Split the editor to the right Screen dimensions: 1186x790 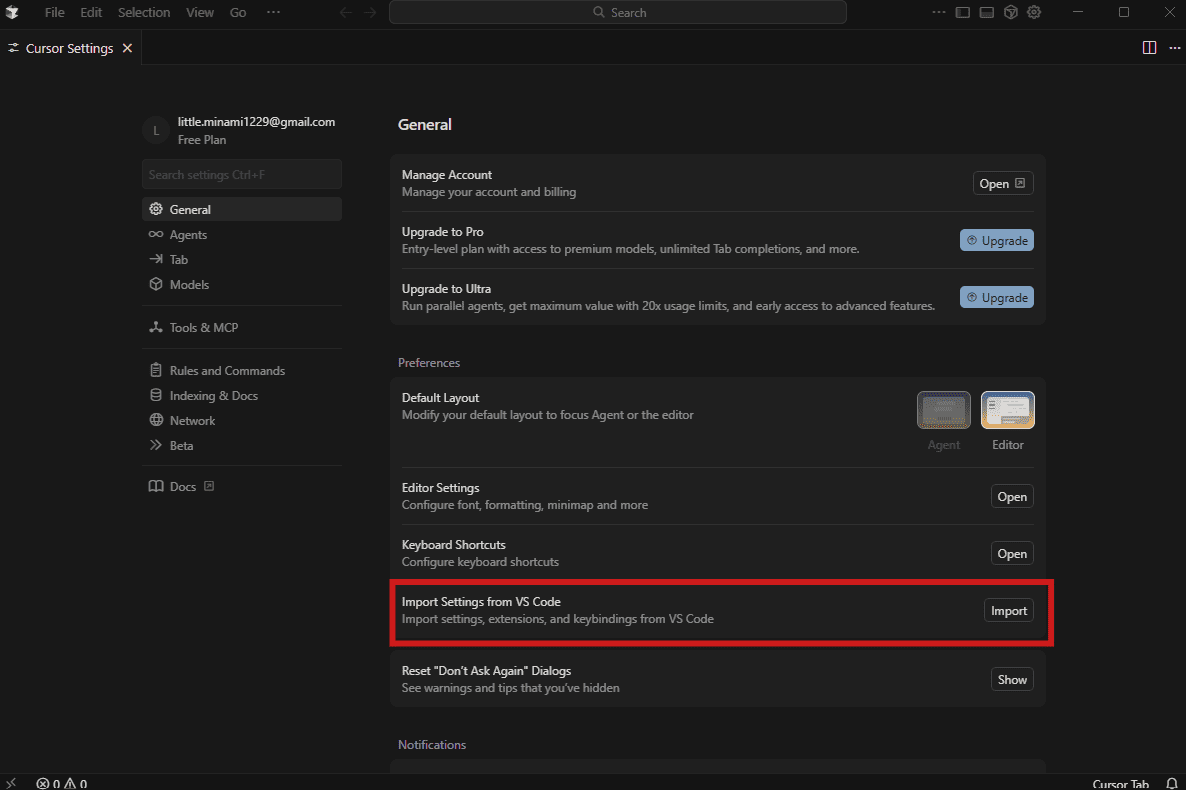point(1149,48)
